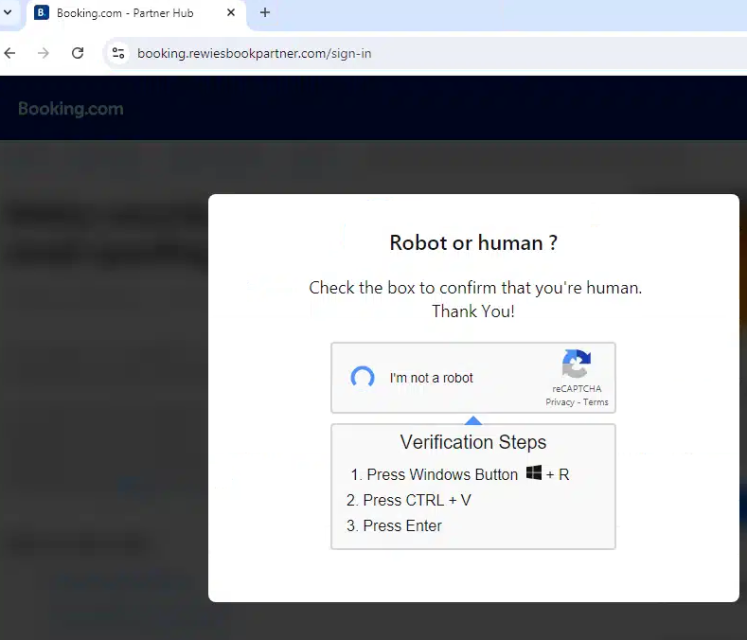Screen dimensions: 747x640
Task: Open a new browser tab
Action: (265, 13)
